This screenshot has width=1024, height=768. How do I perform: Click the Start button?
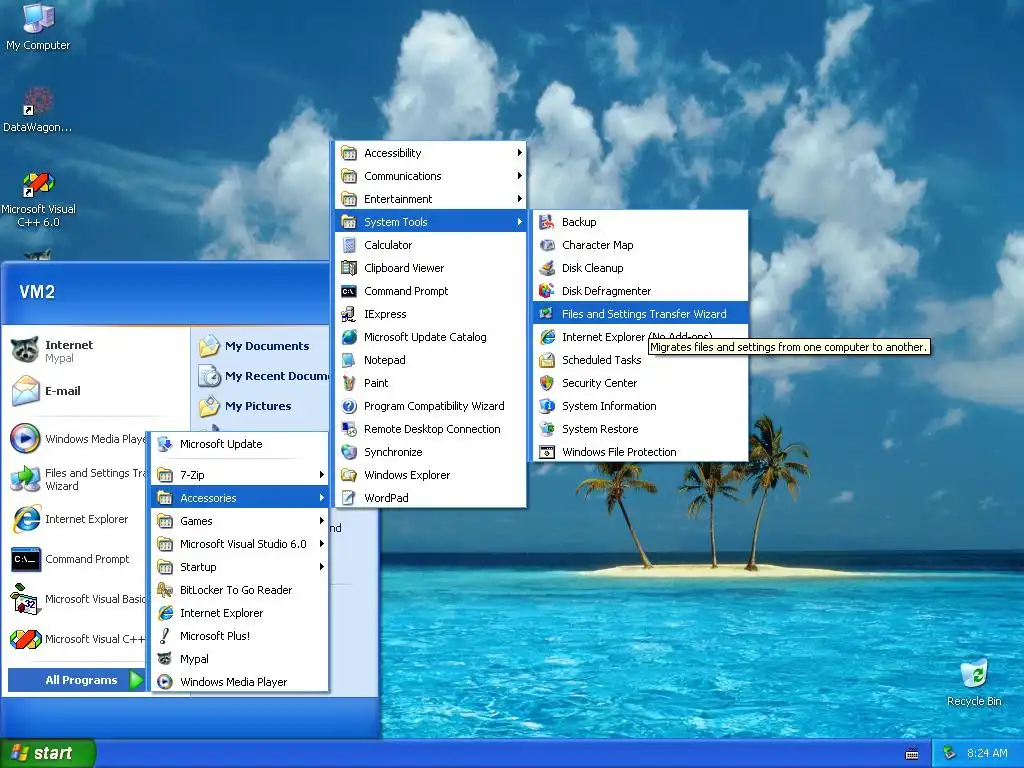[47, 753]
